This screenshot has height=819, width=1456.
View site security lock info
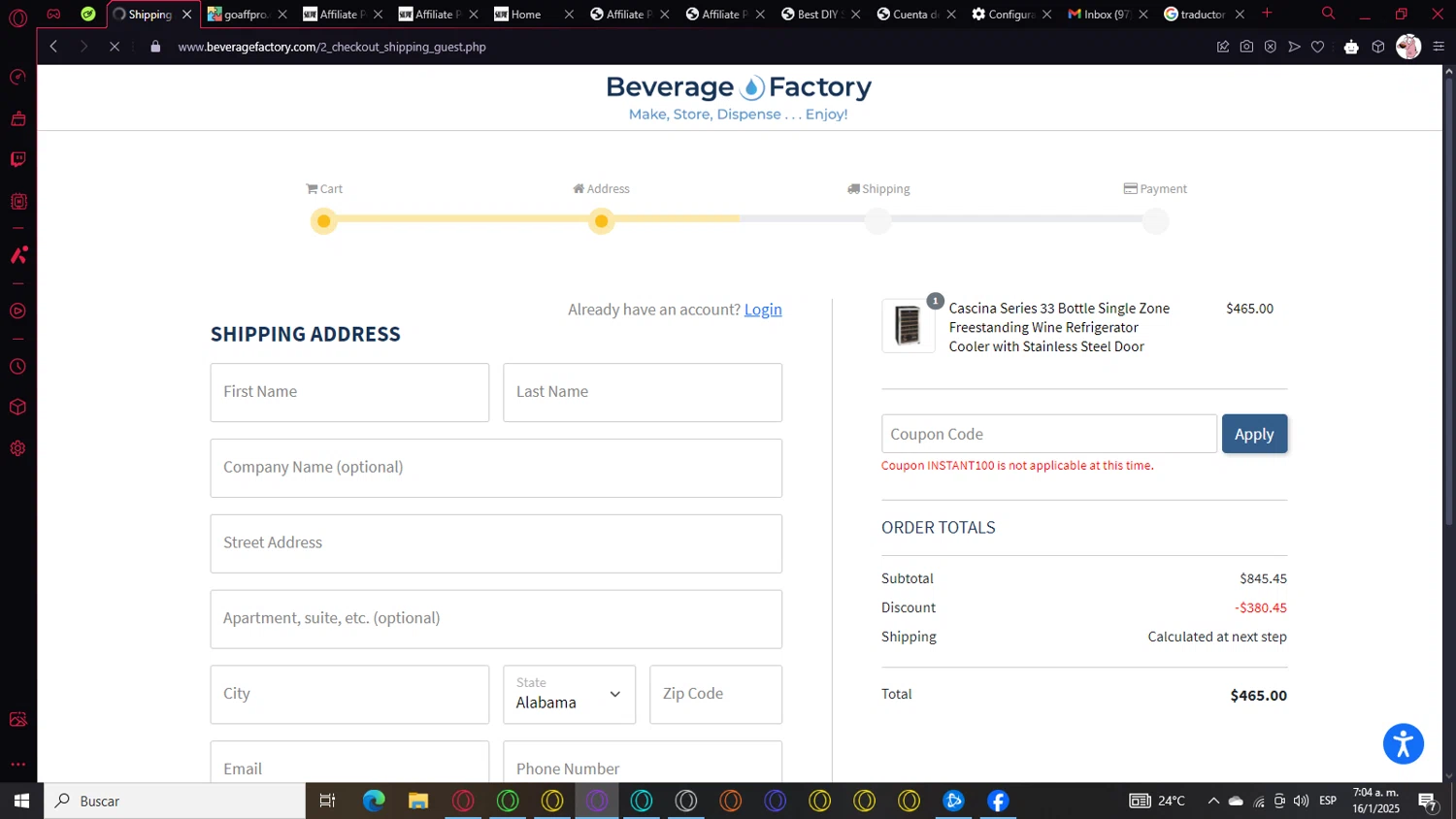pyautogui.click(x=155, y=47)
